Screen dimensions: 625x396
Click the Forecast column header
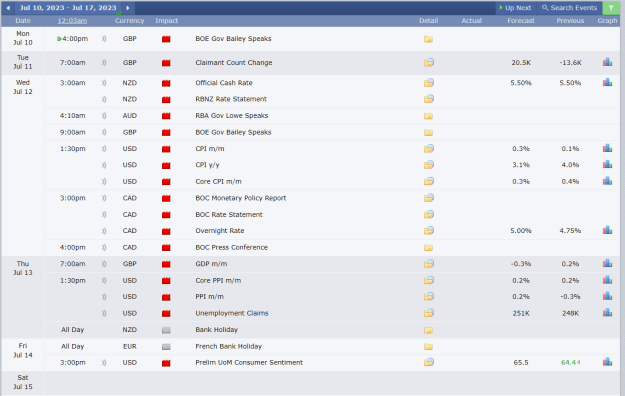pos(521,21)
